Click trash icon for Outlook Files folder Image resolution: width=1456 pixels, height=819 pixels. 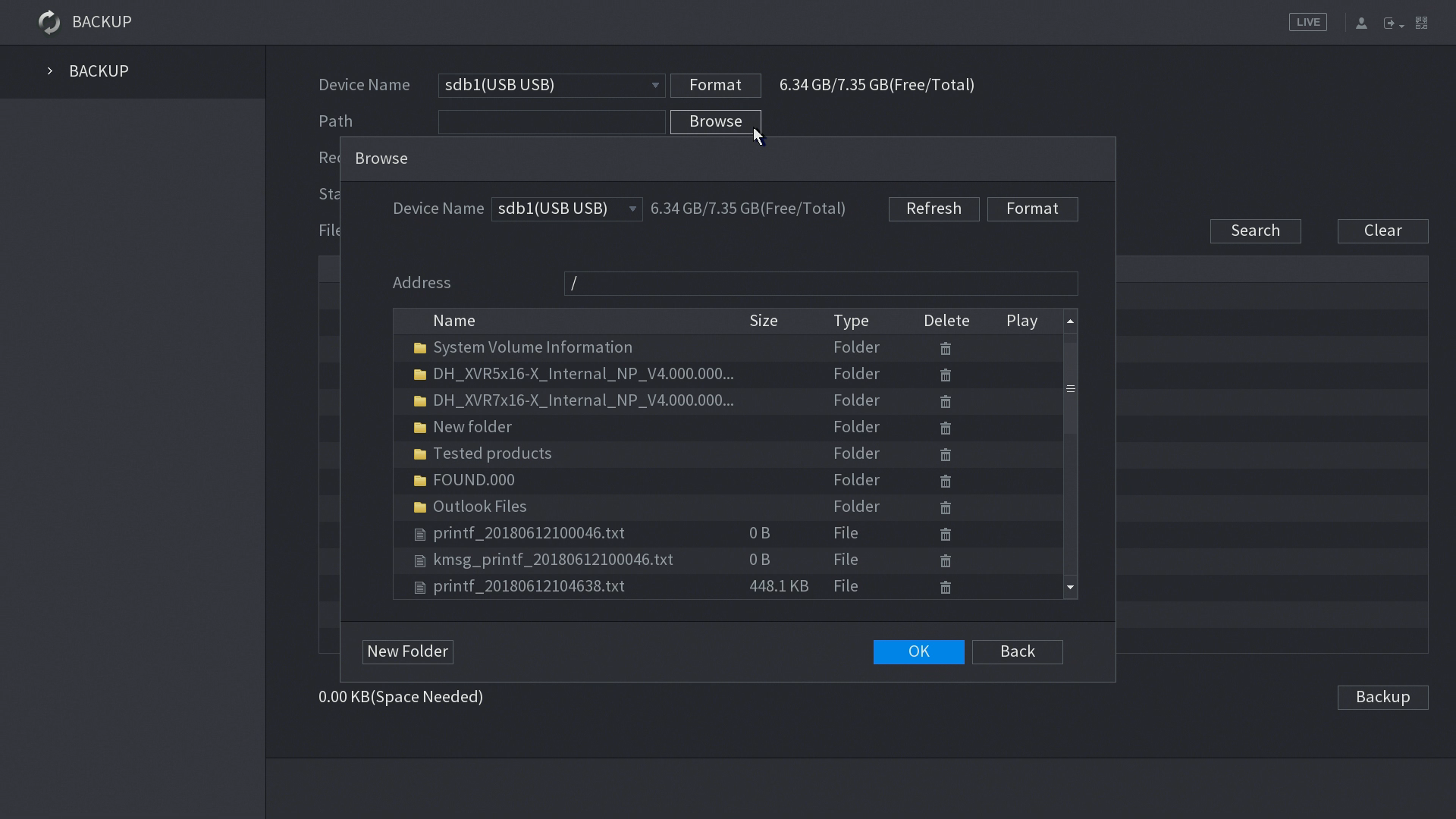click(x=945, y=508)
